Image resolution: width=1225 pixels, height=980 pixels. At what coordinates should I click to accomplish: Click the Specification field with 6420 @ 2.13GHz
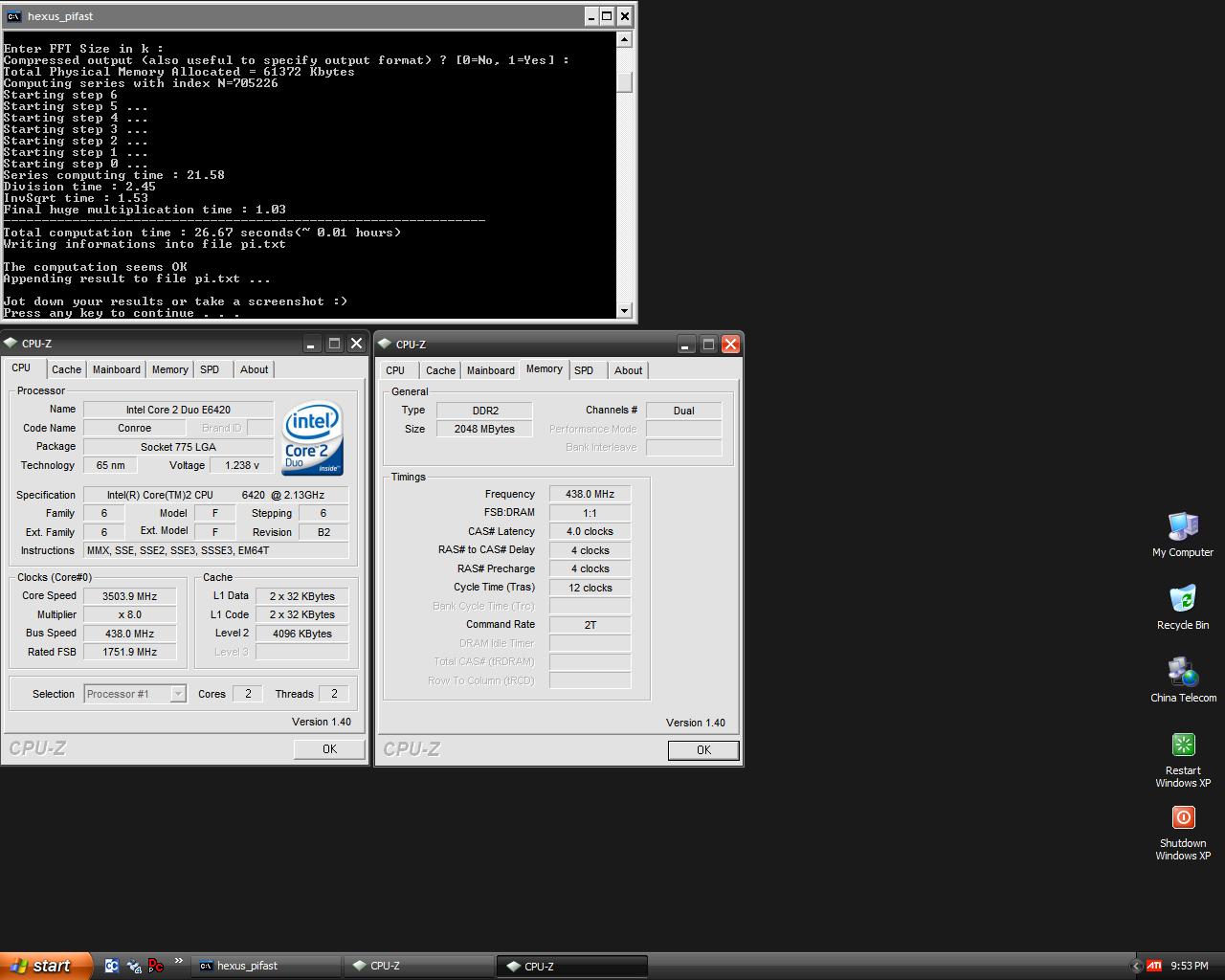pos(216,495)
